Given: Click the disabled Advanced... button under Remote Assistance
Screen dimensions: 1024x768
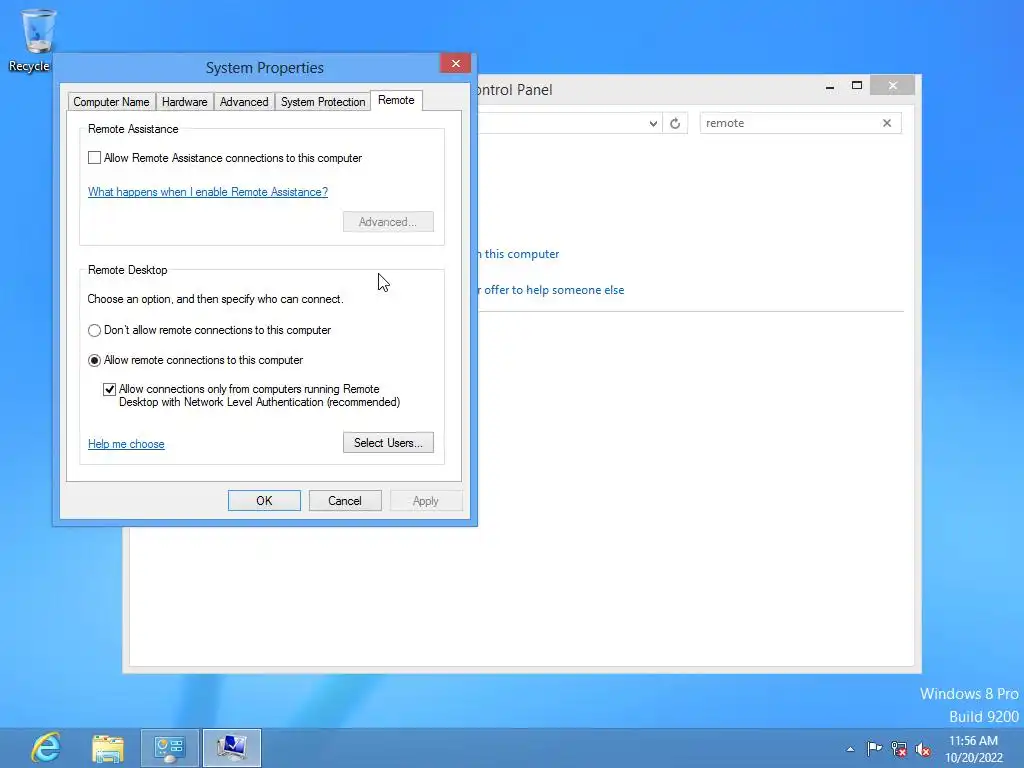Looking at the screenshot, I should tap(388, 222).
